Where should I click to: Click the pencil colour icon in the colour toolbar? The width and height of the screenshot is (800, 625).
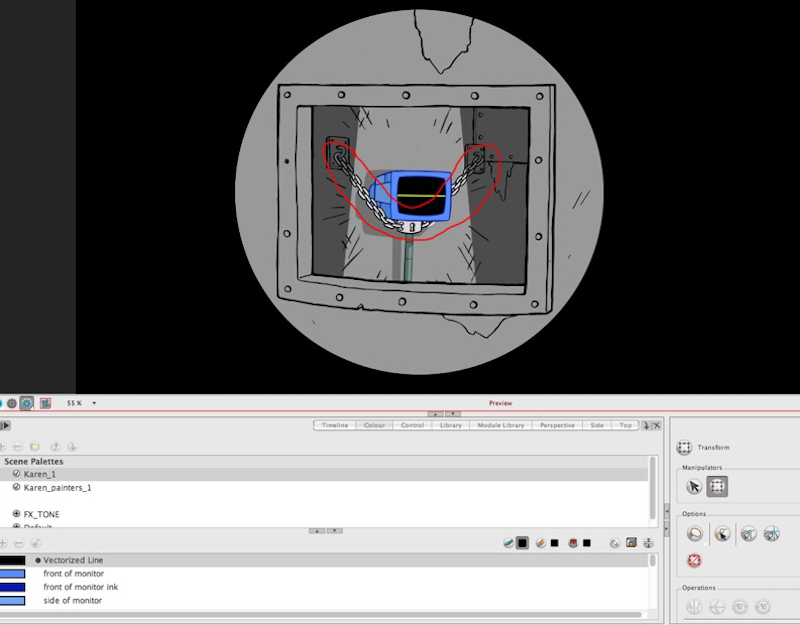pyautogui.click(x=541, y=543)
